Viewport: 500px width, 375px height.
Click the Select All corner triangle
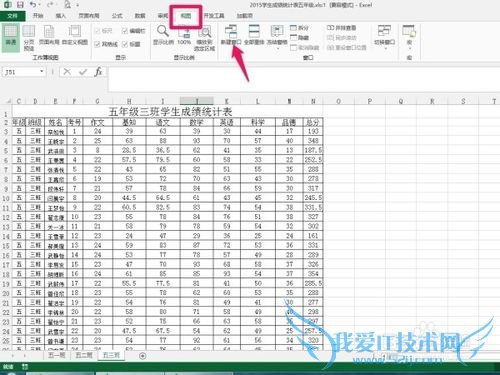8,101
